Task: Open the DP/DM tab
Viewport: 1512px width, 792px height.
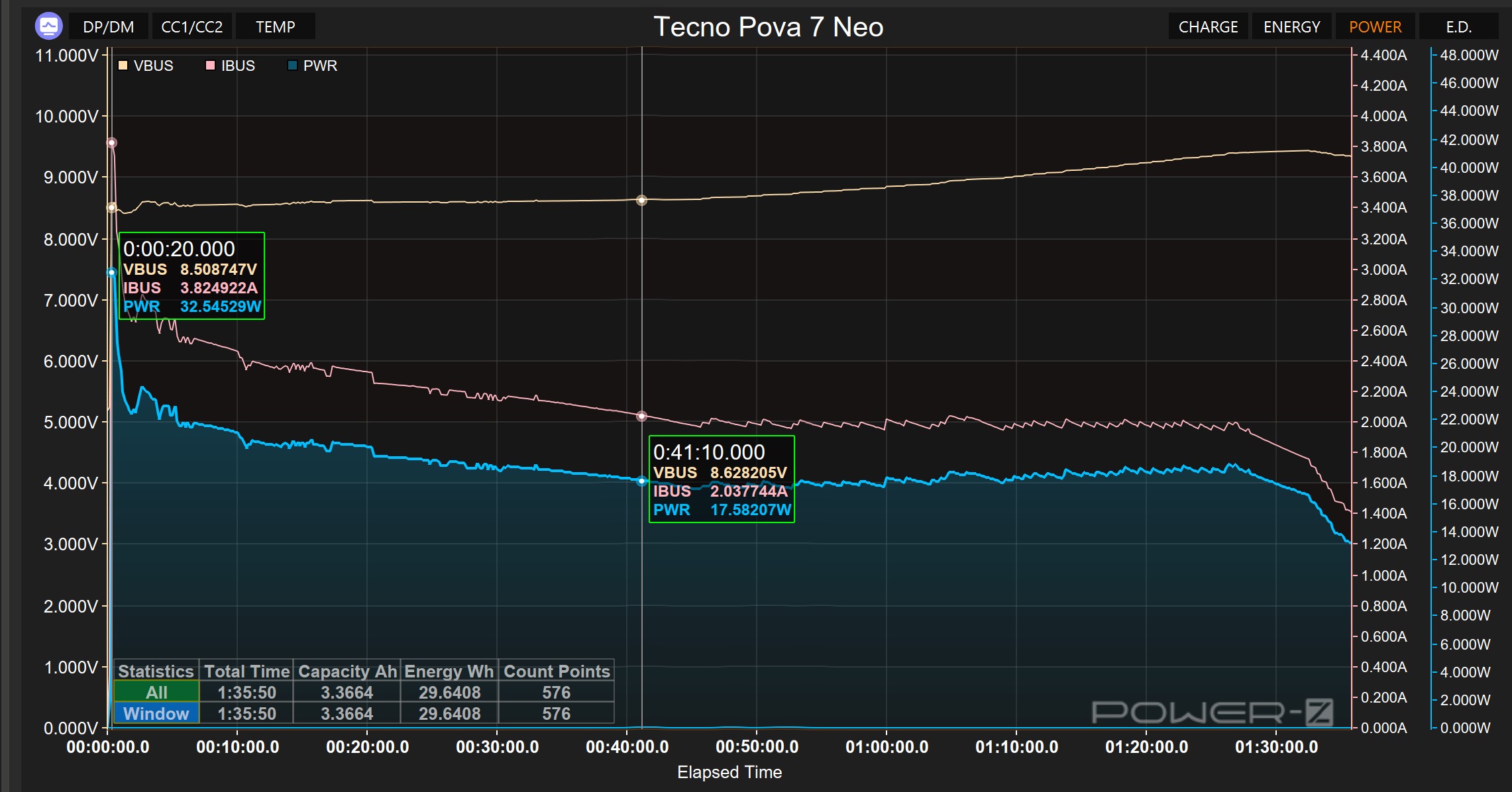Action: [x=109, y=27]
